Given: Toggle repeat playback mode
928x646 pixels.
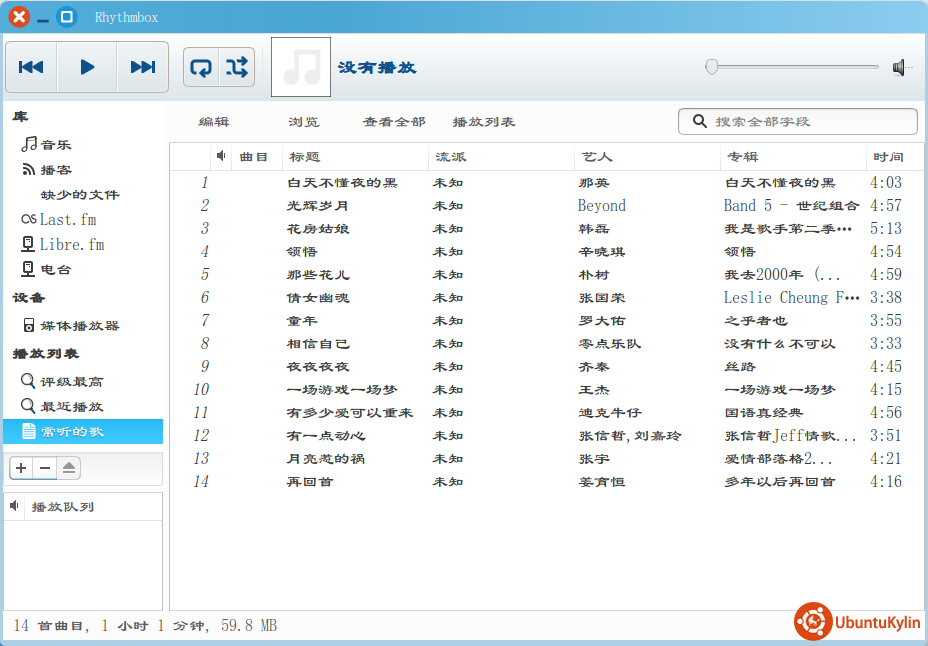Looking at the screenshot, I should click(201, 67).
